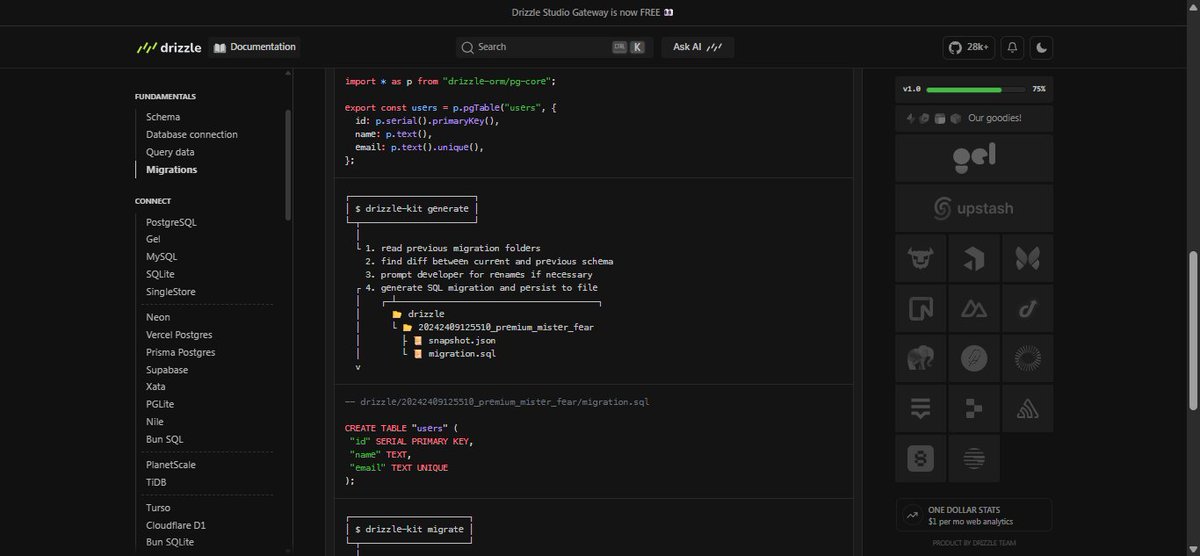The height and width of the screenshot is (556, 1200).
Task: Click "migration.sql" file name in tree
Action: click(461, 353)
